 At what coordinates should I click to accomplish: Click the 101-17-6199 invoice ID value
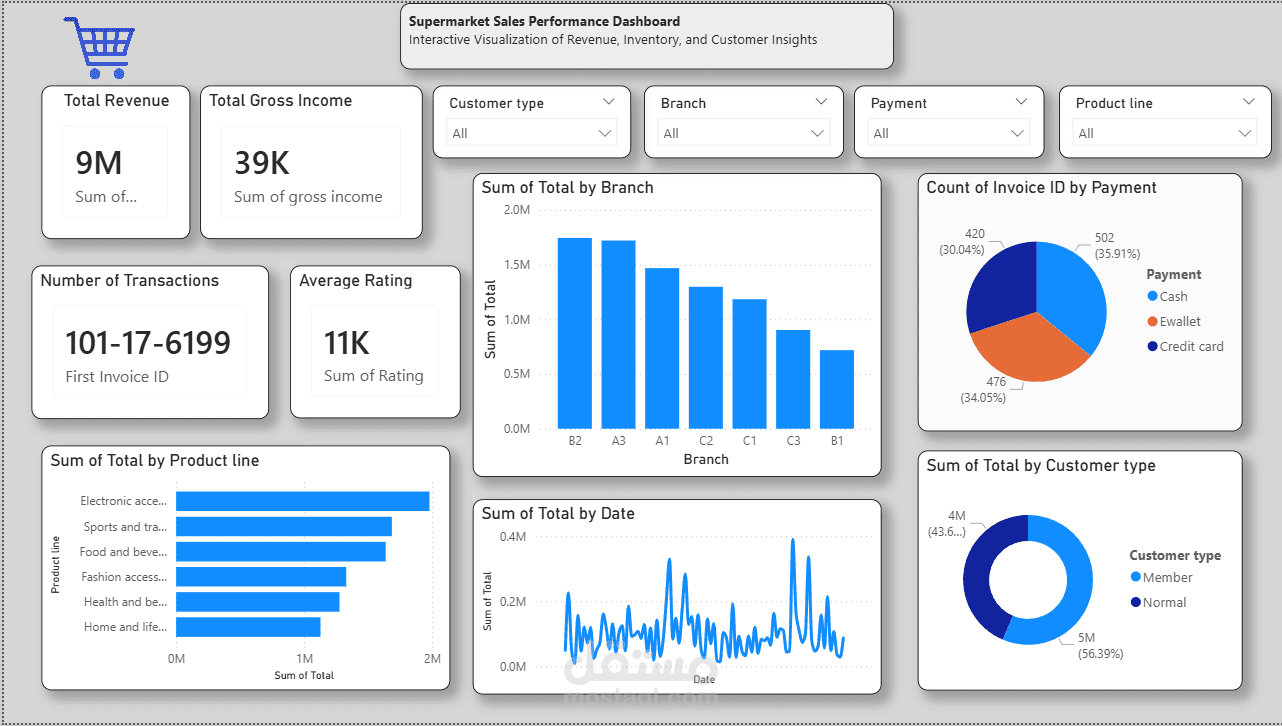[x=148, y=343]
